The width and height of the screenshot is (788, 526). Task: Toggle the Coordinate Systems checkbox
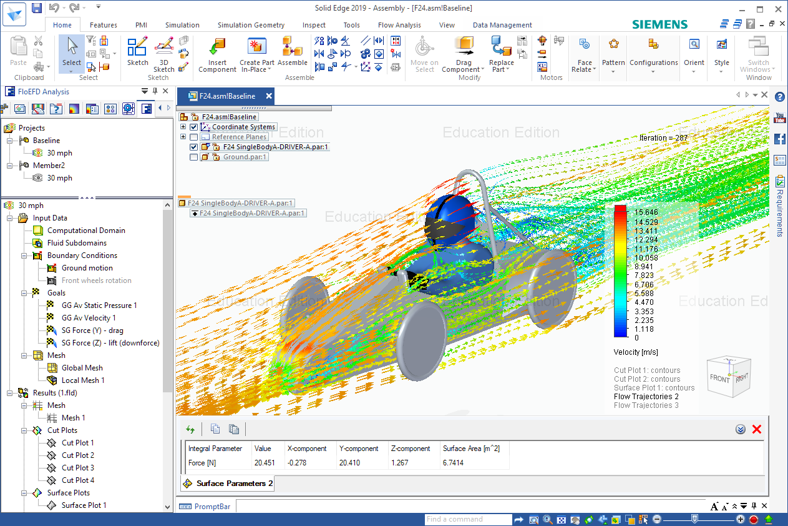pos(193,127)
